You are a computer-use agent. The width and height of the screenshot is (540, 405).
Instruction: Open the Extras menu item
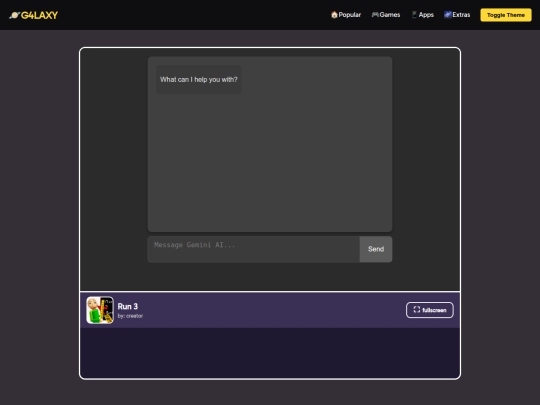click(x=457, y=15)
